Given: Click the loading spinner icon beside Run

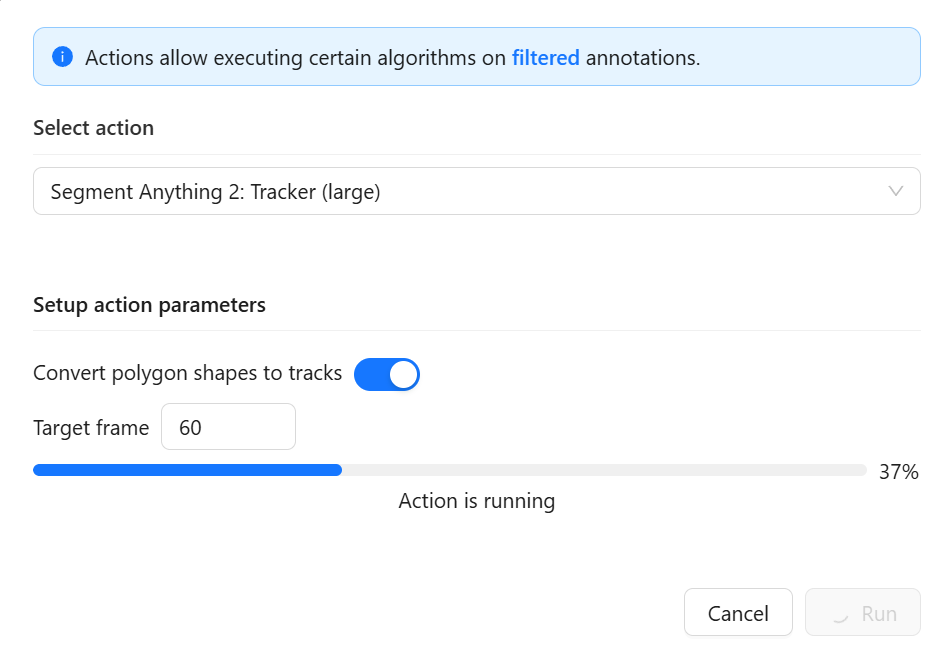Looking at the screenshot, I should [x=840, y=614].
